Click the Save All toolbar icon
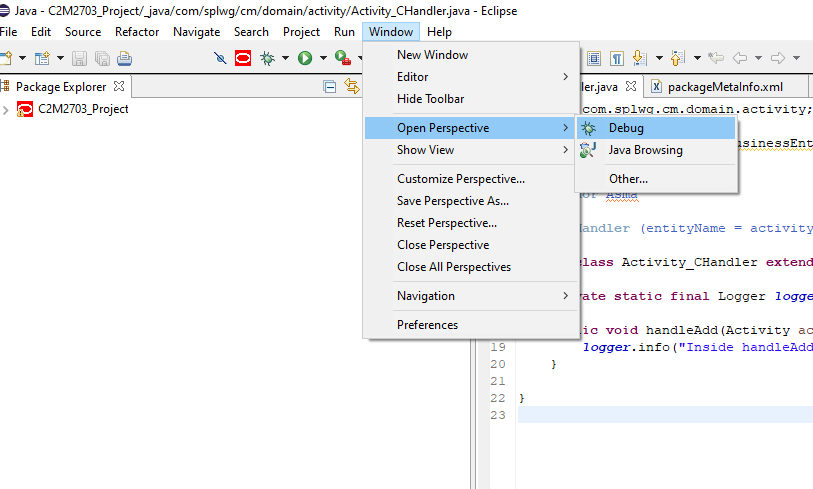Image resolution: width=813 pixels, height=489 pixels. [x=102, y=58]
